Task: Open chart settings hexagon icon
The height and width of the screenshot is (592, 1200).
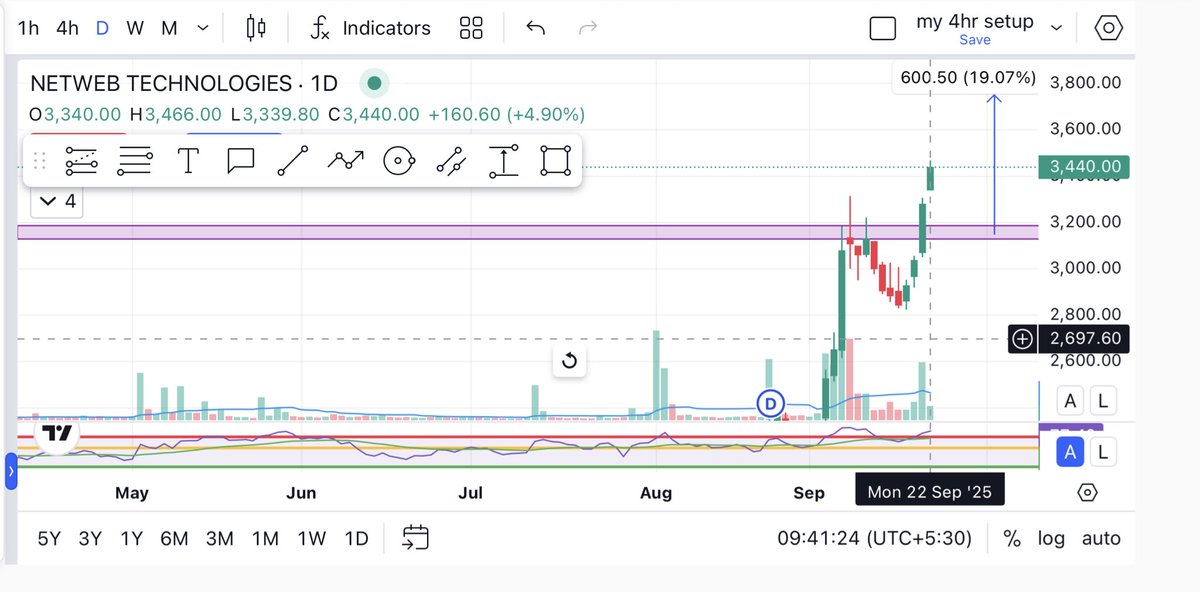Action: click(x=1108, y=28)
